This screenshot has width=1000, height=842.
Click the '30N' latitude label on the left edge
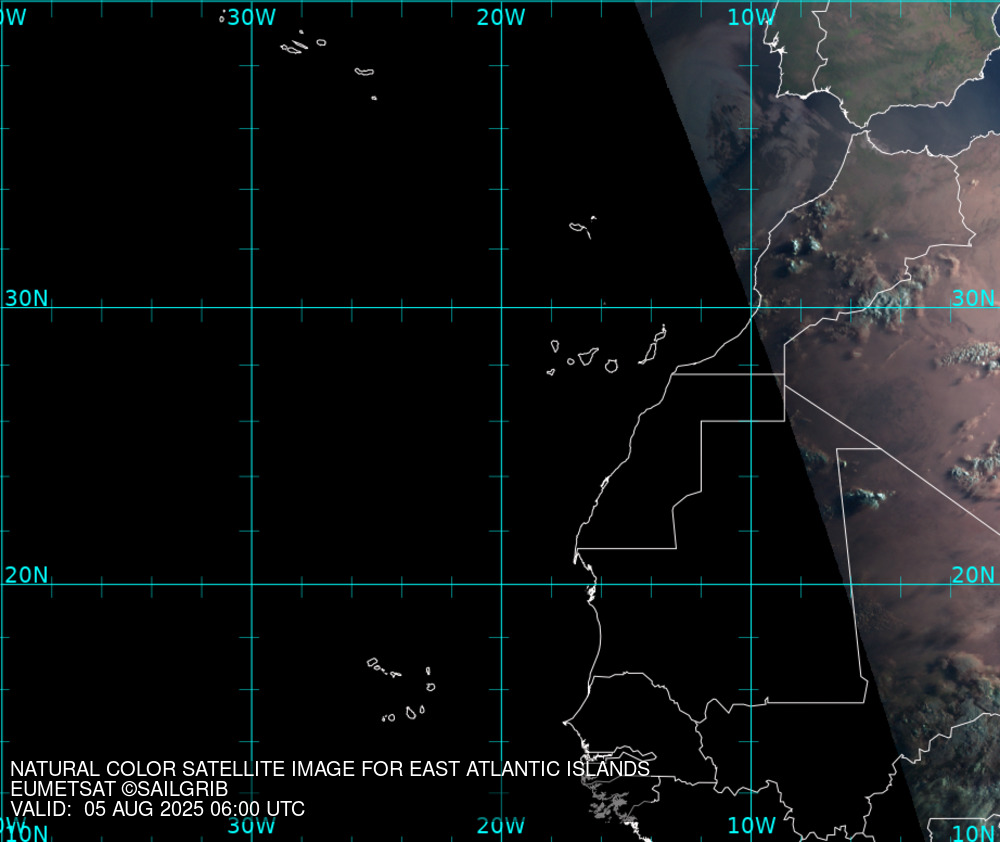tap(26, 298)
